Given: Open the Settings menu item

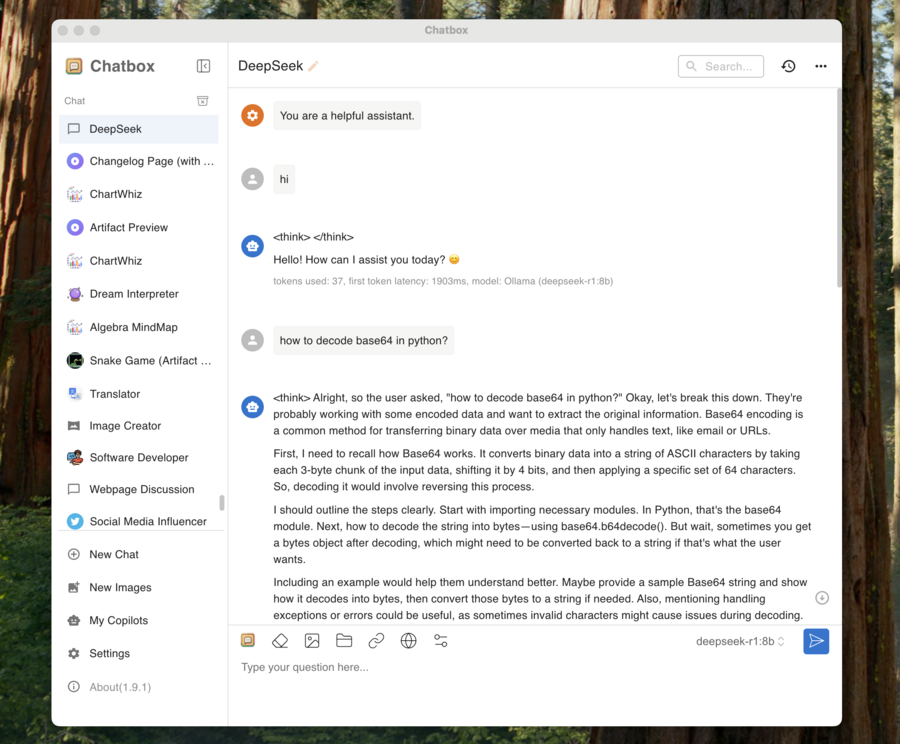Looking at the screenshot, I should click(109, 653).
